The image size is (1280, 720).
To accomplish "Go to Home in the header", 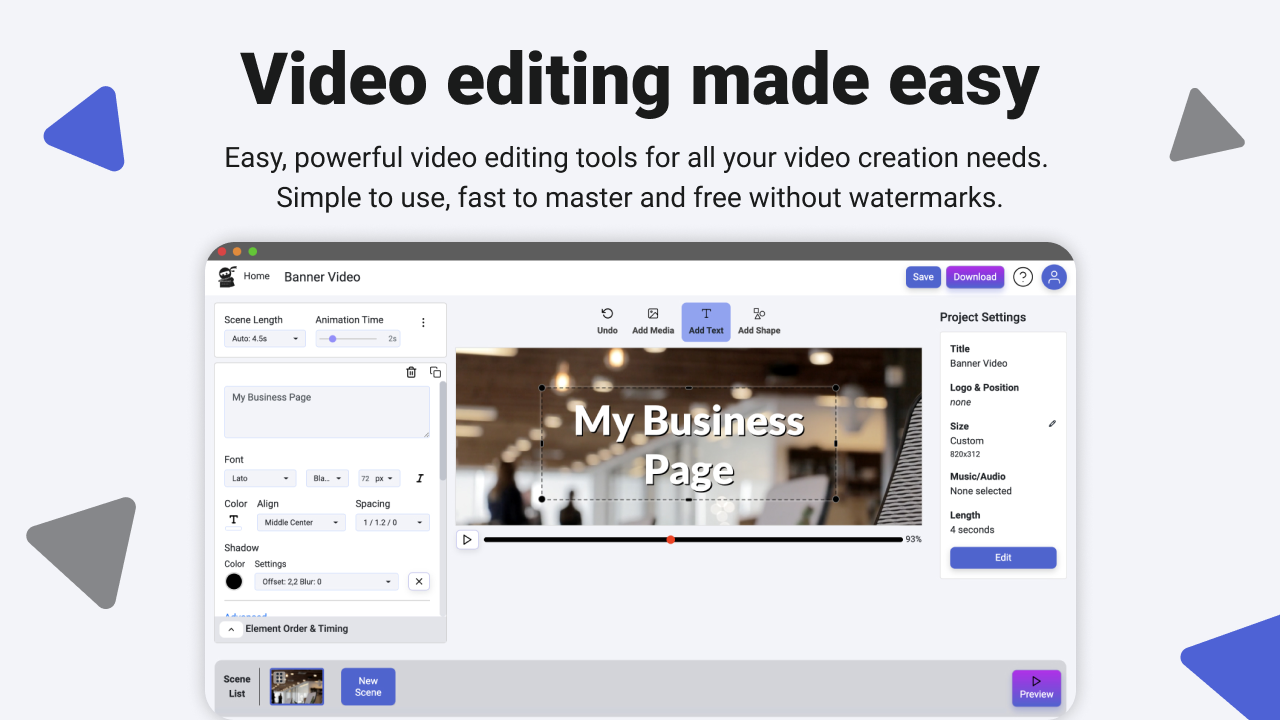I will tap(256, 276).
